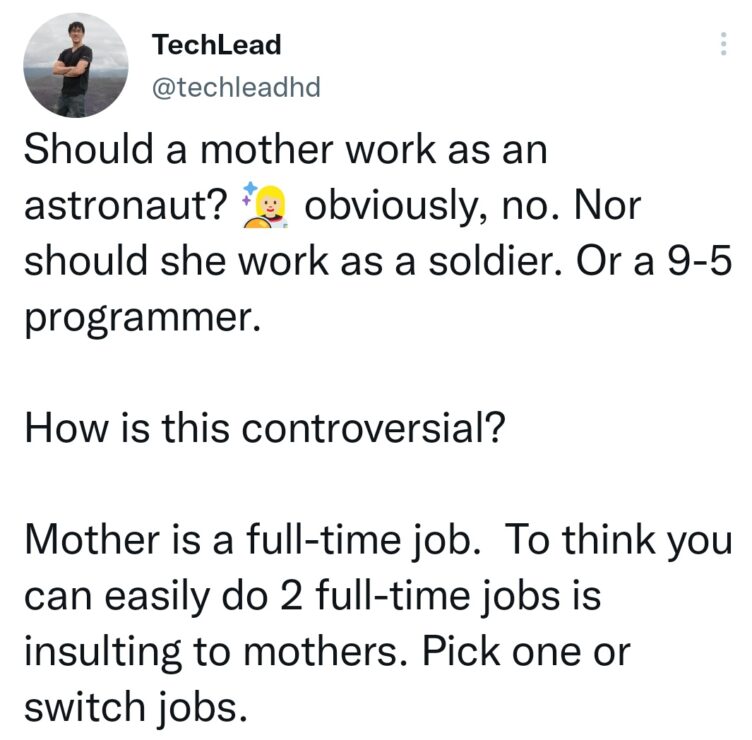752x740 pixels.
Task: Click the phrase "obviously, no. Nor"
Action: [472, 206]
